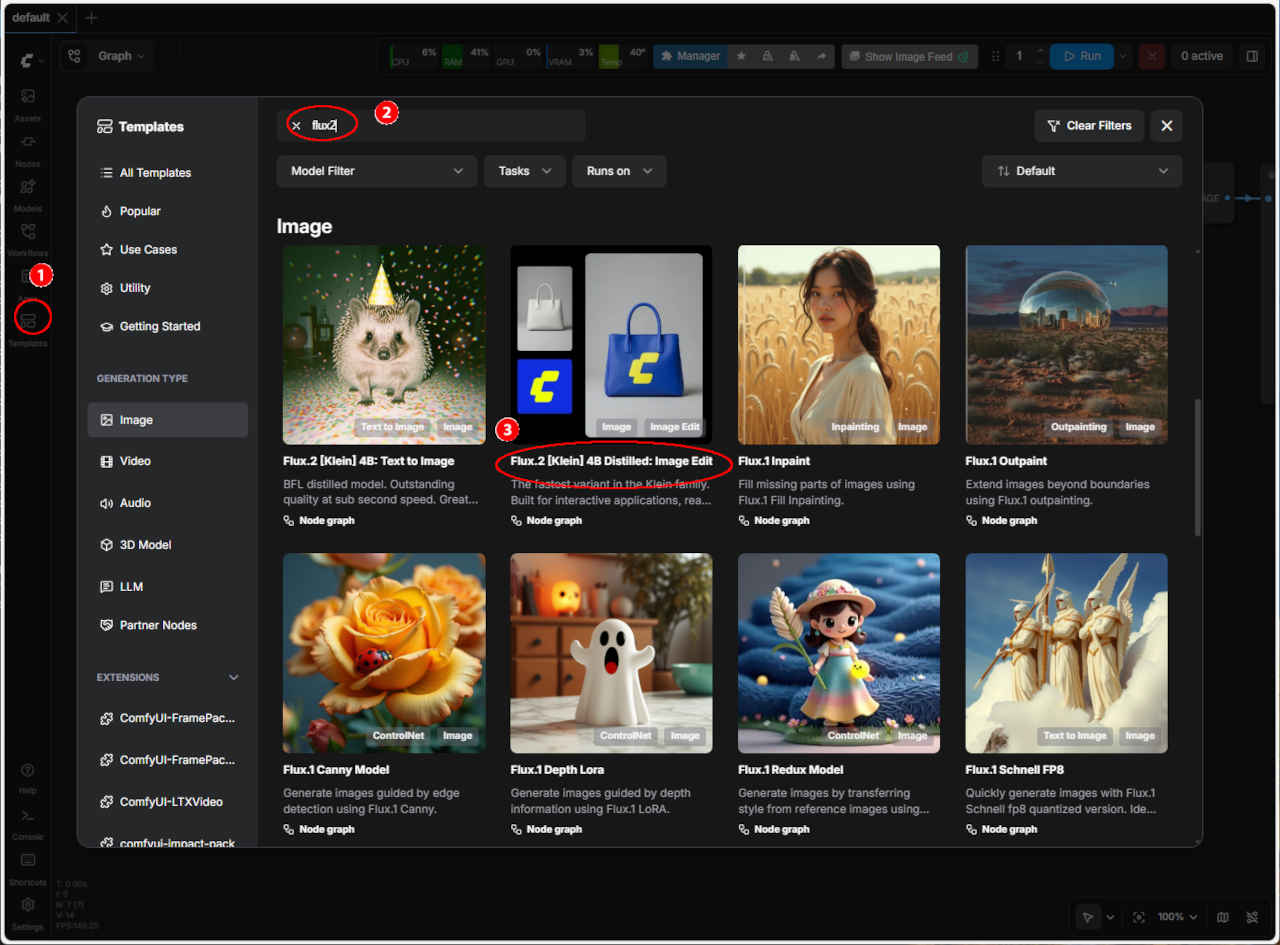This screenshot has width=1280, height=945.
Task: Click the Clear Filters button
Action: [1088, 126]
